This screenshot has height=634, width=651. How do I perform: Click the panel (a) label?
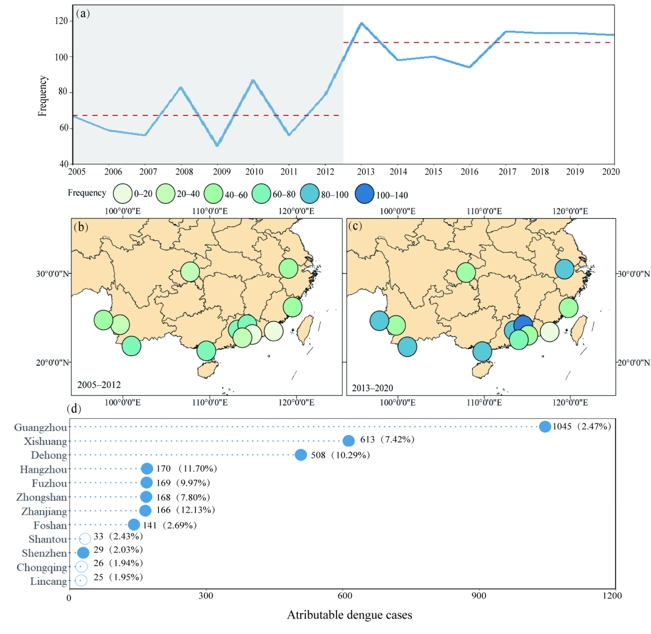(x=84, y=16)
